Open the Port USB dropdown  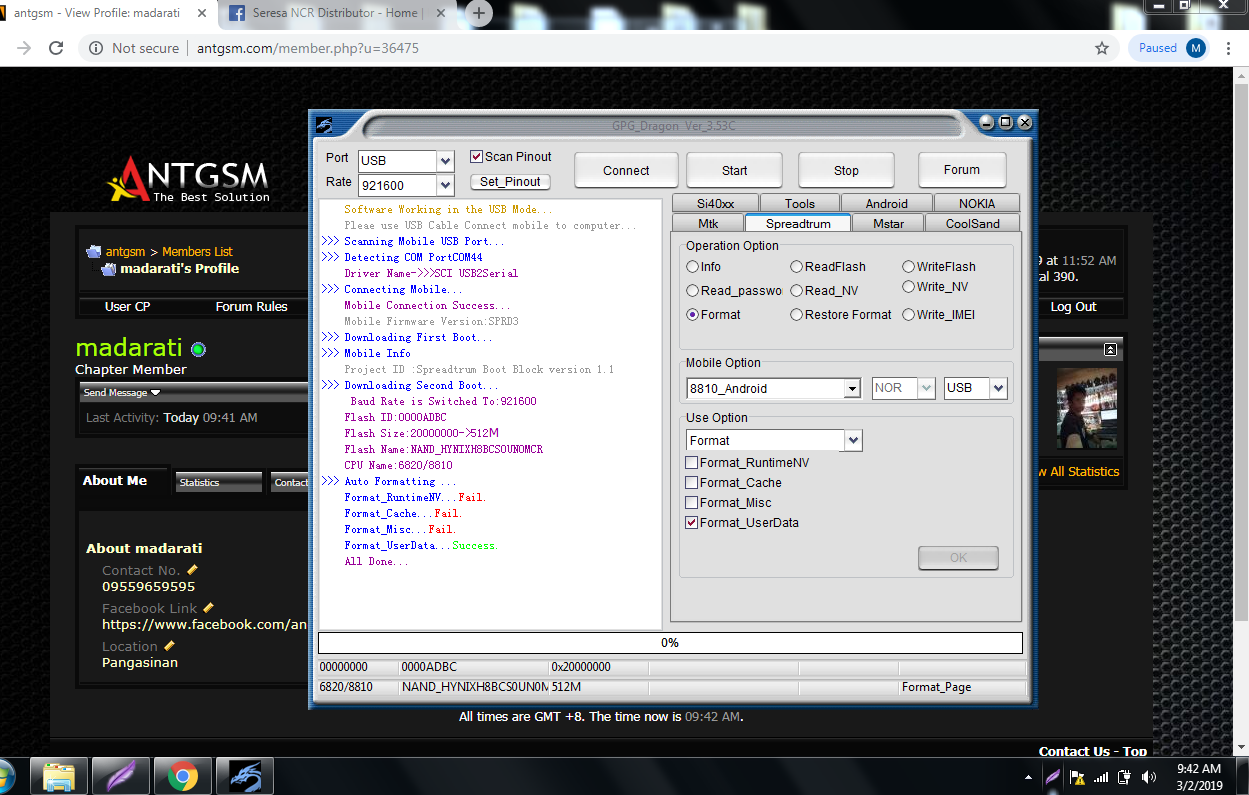click(x=446, y=161)
